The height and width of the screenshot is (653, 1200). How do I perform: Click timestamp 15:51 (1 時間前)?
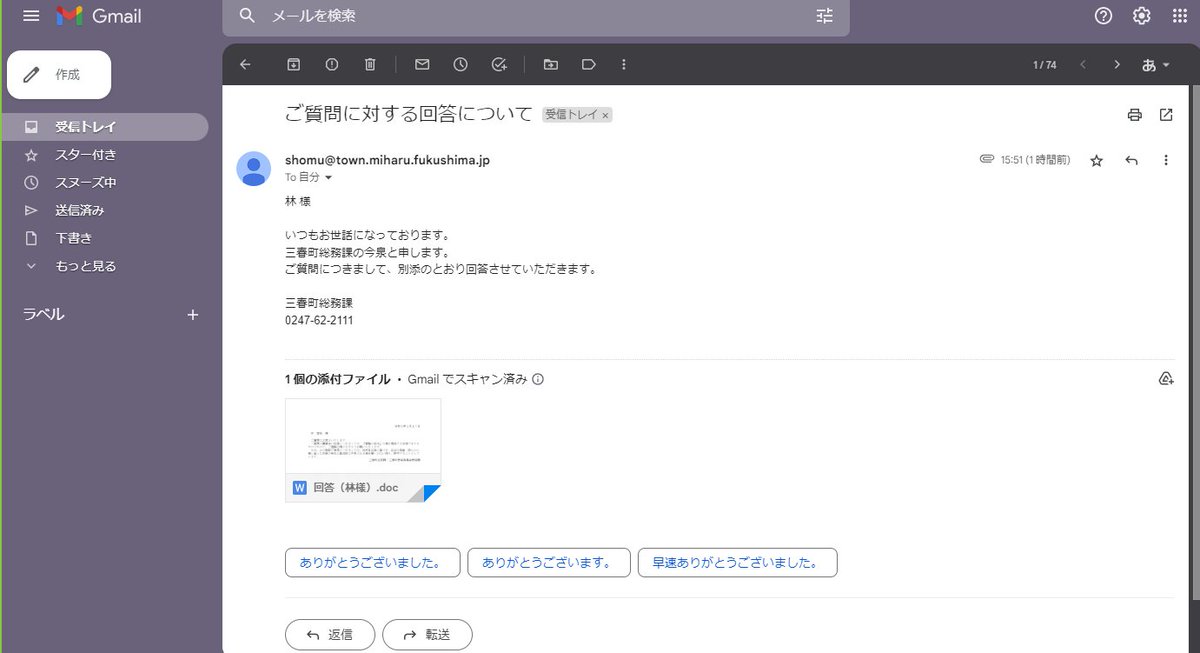(x=1035, y=160)
